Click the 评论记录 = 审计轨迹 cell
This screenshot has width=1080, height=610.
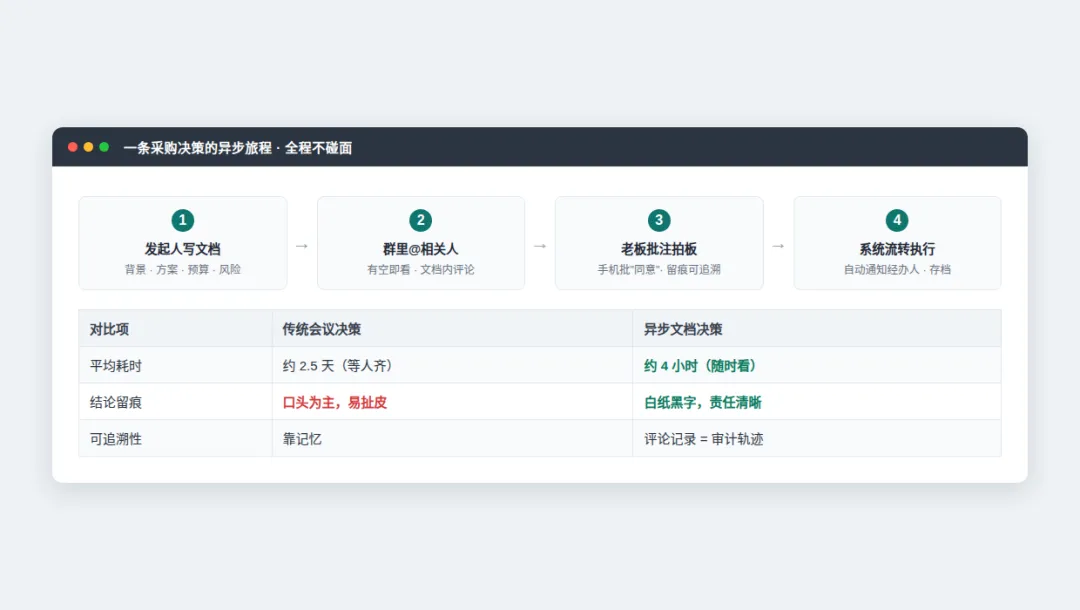(817, 439)
